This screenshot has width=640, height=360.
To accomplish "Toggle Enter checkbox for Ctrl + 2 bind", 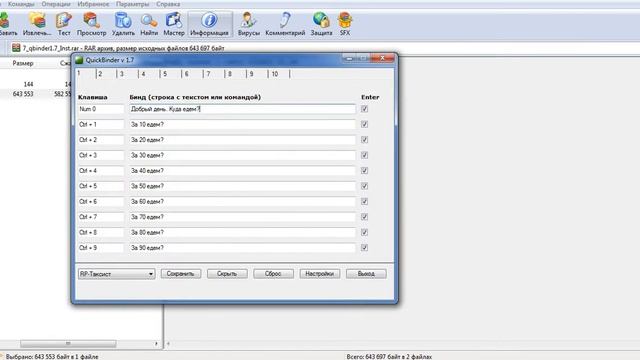I will click(364, 140).
